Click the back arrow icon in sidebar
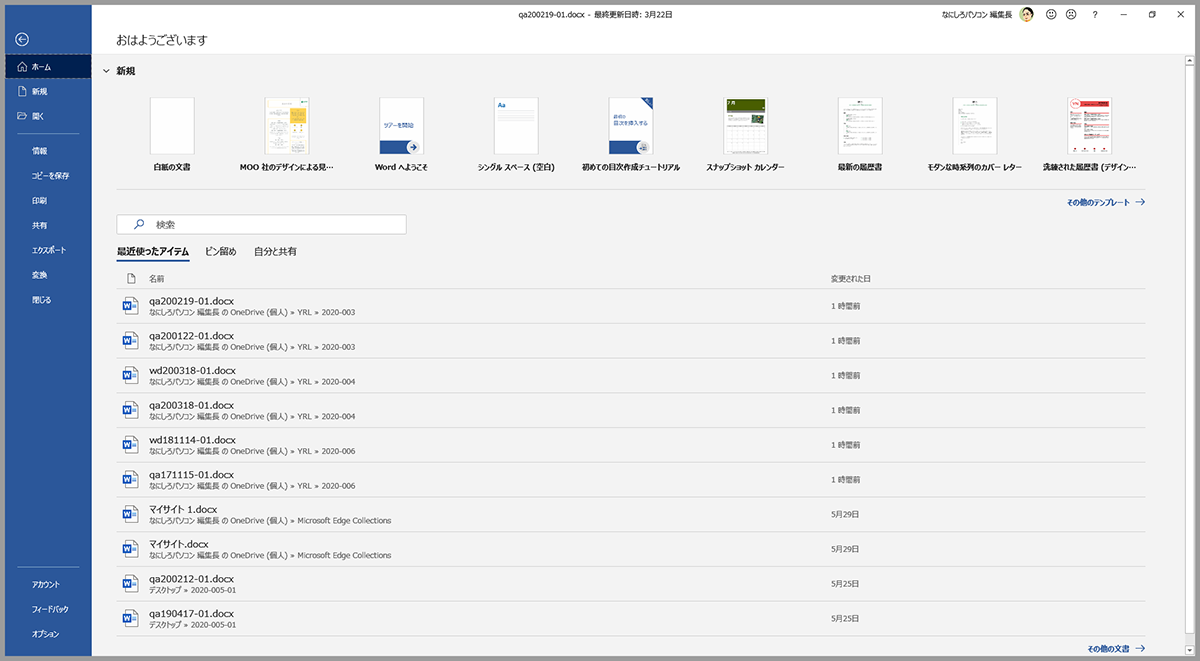 [x=23, y=39]
